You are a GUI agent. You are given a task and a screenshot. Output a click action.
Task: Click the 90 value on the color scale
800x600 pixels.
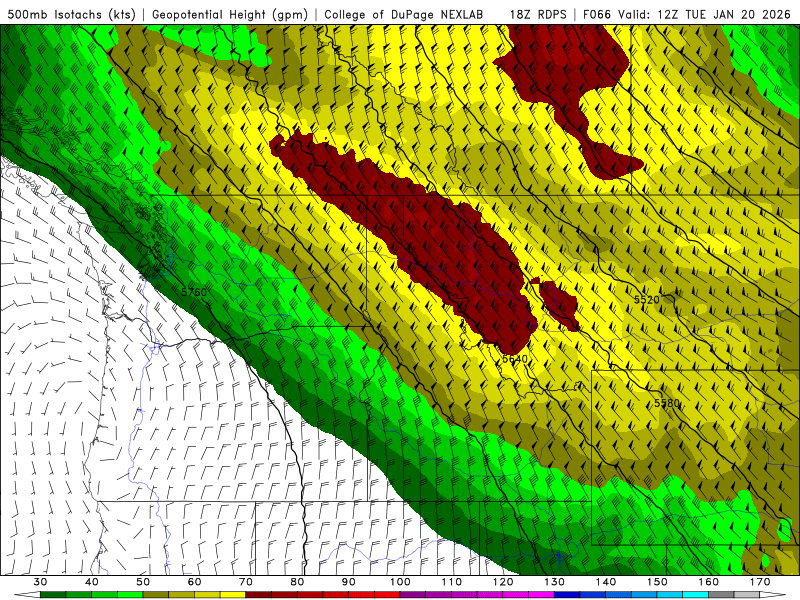(x=348, y=582)
